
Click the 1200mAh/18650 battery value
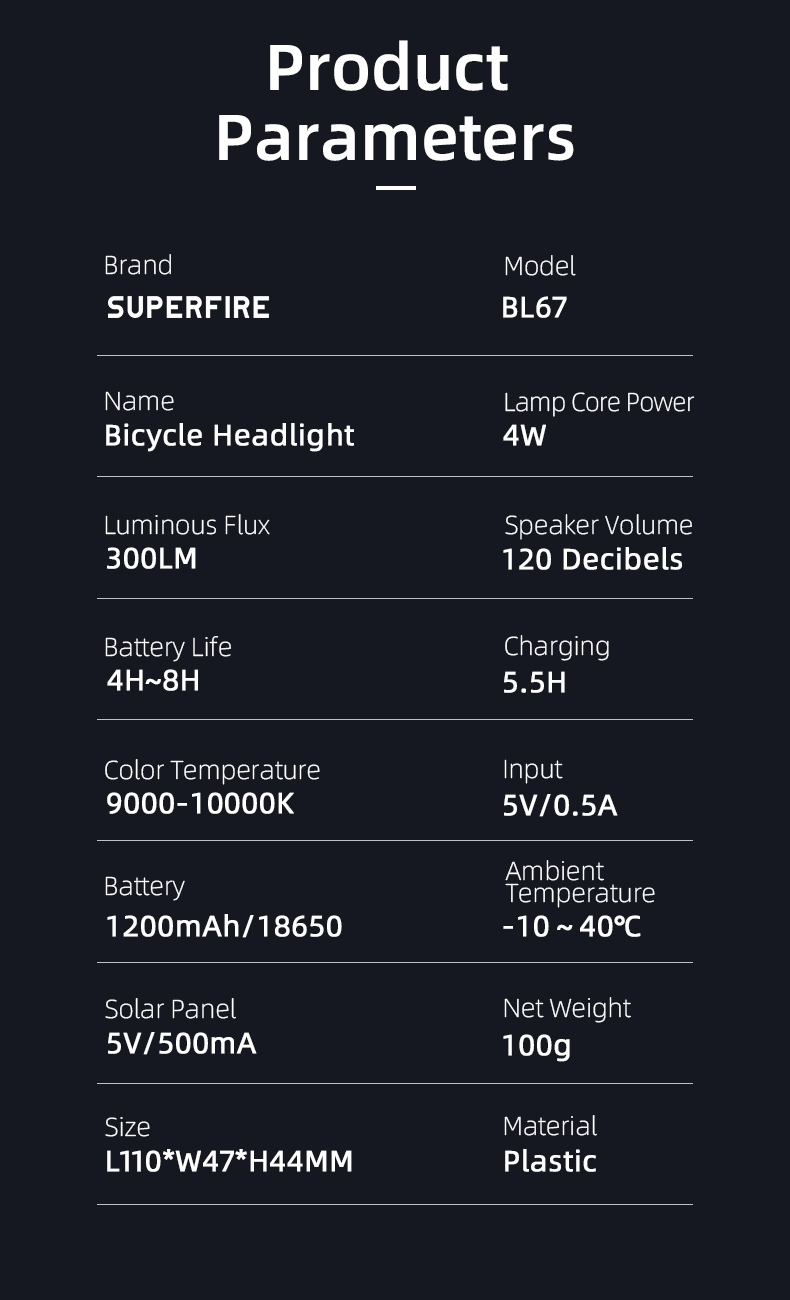[224, 927]
